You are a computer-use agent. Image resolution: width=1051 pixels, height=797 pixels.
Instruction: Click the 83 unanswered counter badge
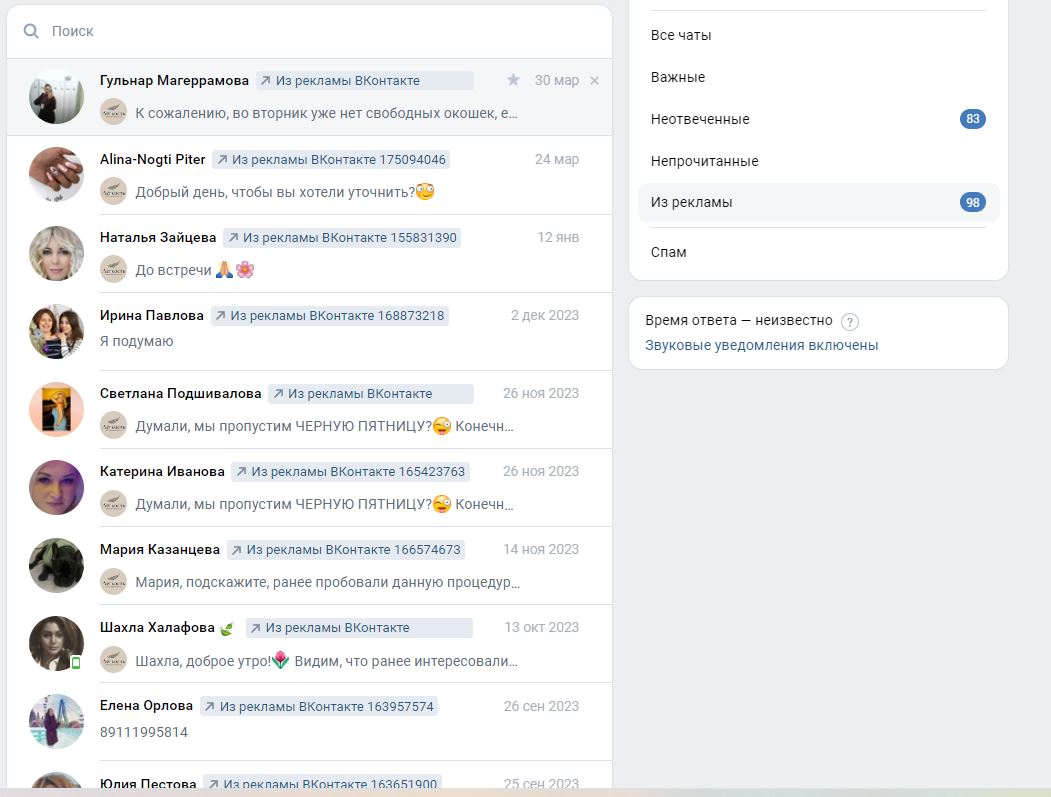point(973,119)
